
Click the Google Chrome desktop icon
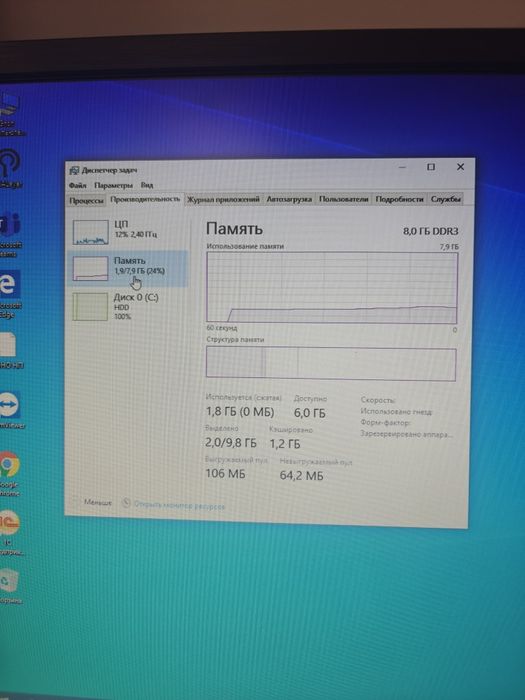9,474
